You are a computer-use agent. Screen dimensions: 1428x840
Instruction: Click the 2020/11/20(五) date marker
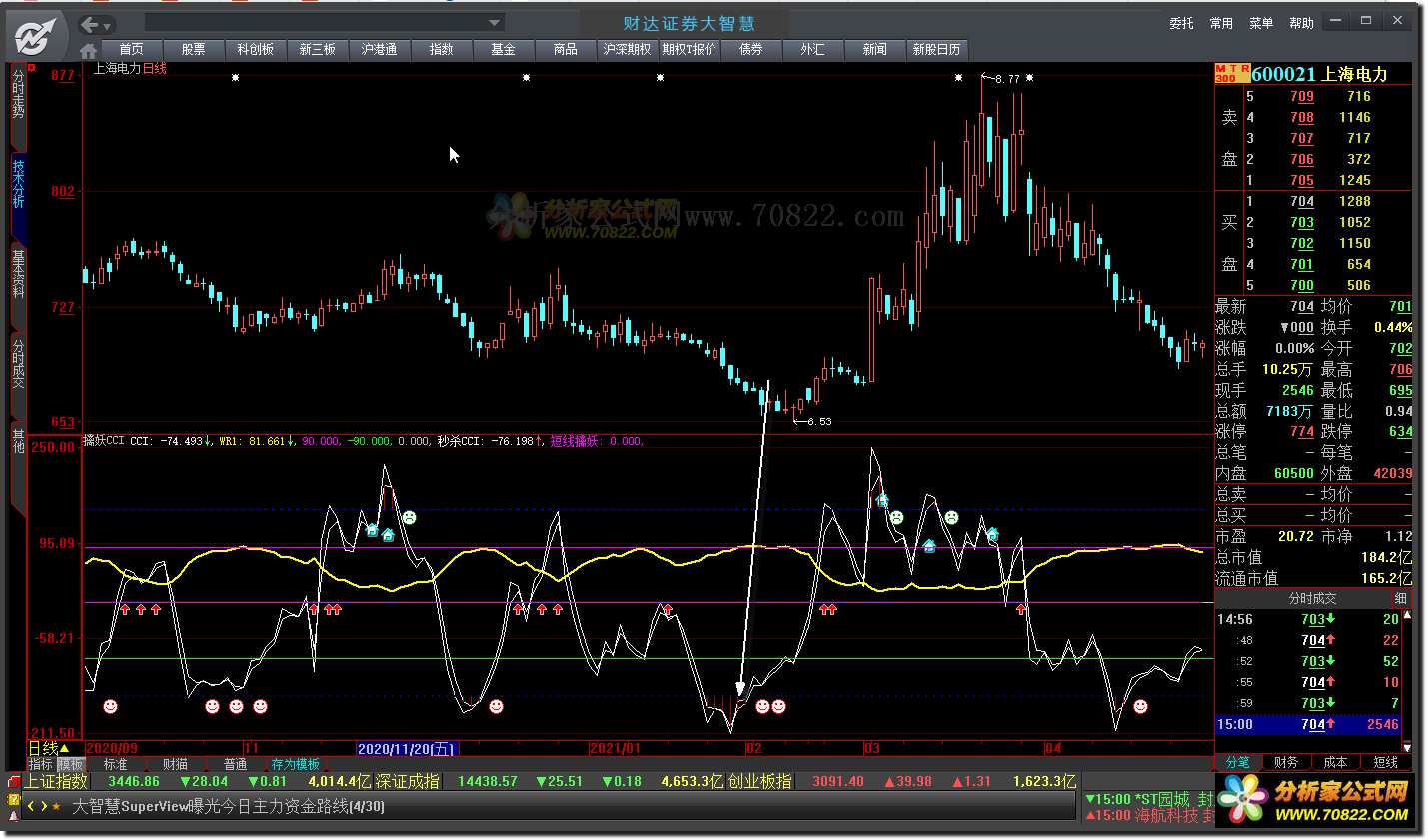click(406, 748)
